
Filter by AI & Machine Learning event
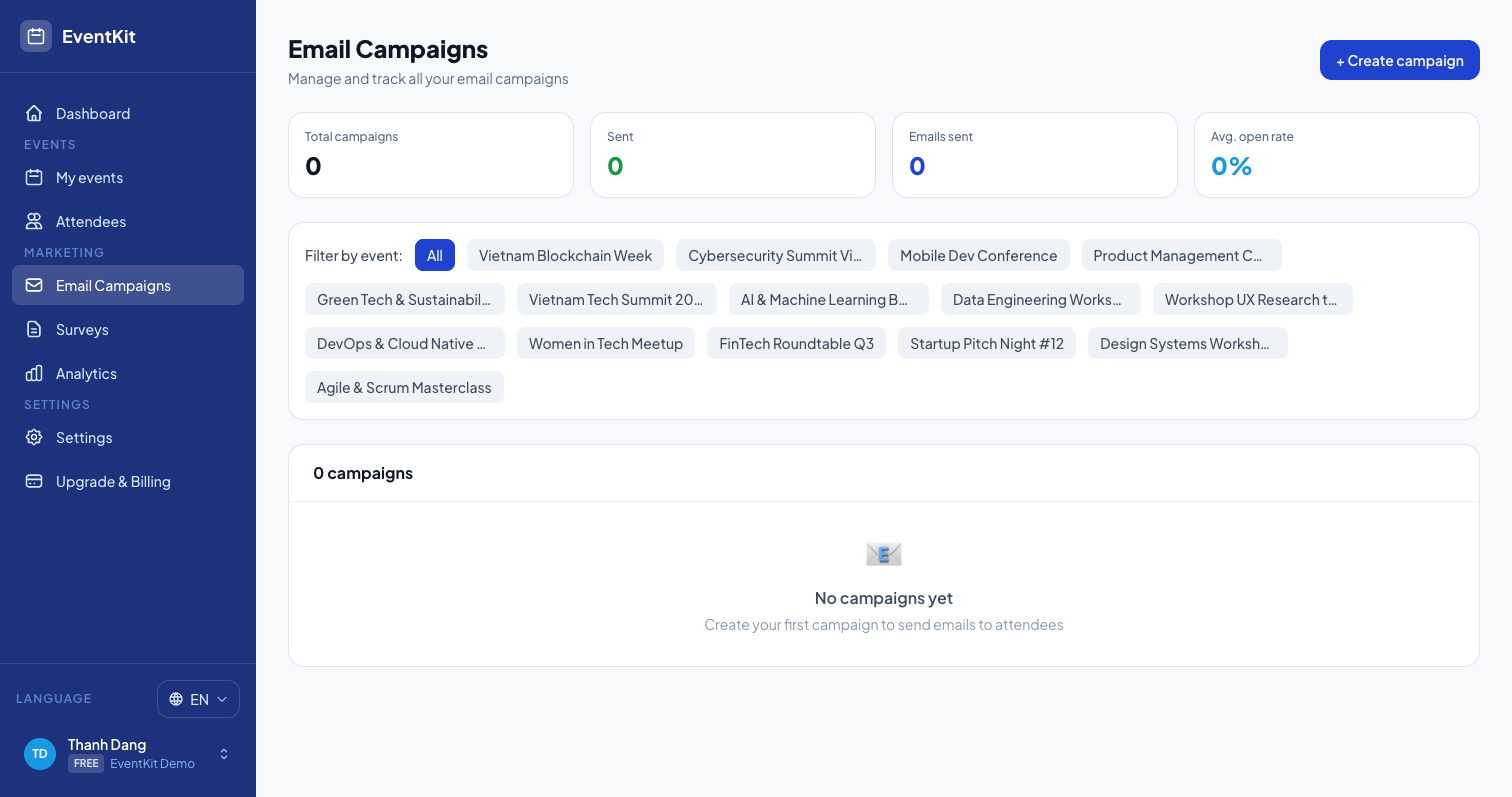pyautogui.click(x=829, y=299)
